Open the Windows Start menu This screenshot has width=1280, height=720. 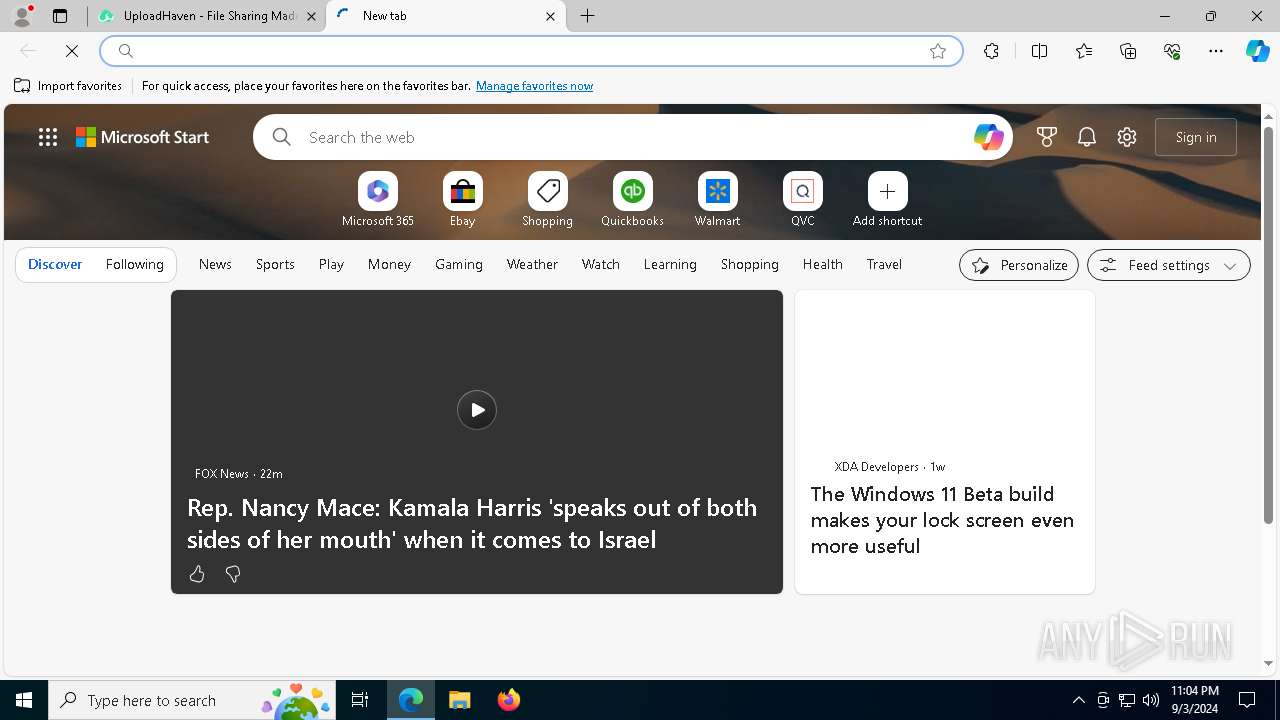click(x=24, y=700)
